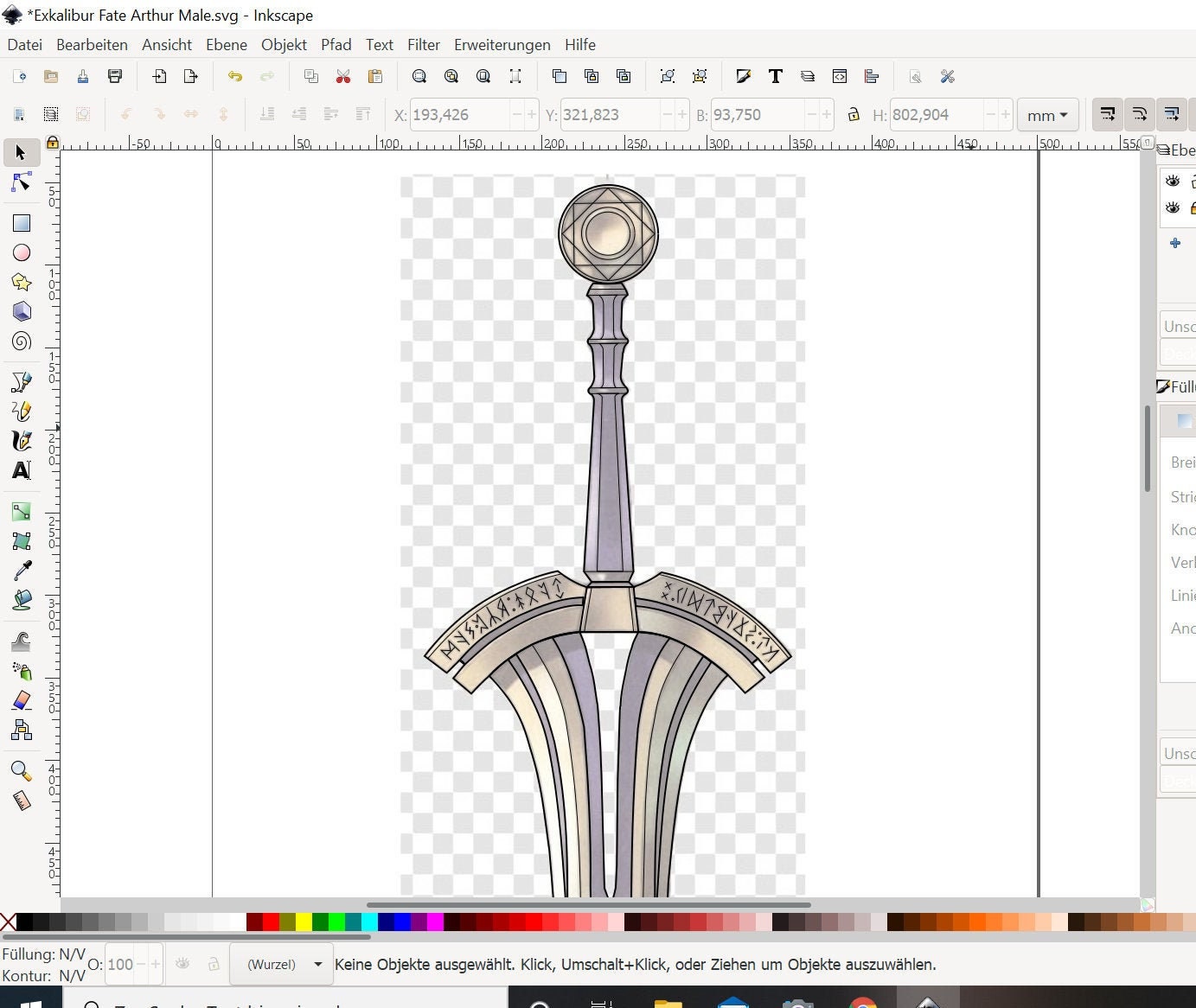Activate the Text tool in the toolbox

21,470
